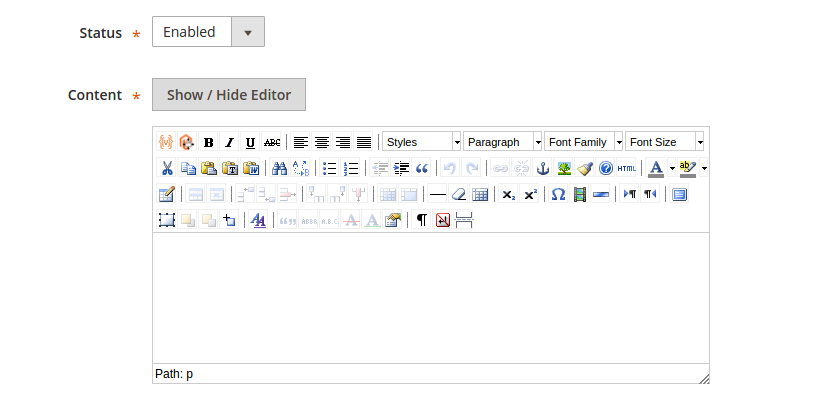The image size is (830, 412).
Task: Click the Cleanup messy code brush
Action: click(x=585, y=168)
